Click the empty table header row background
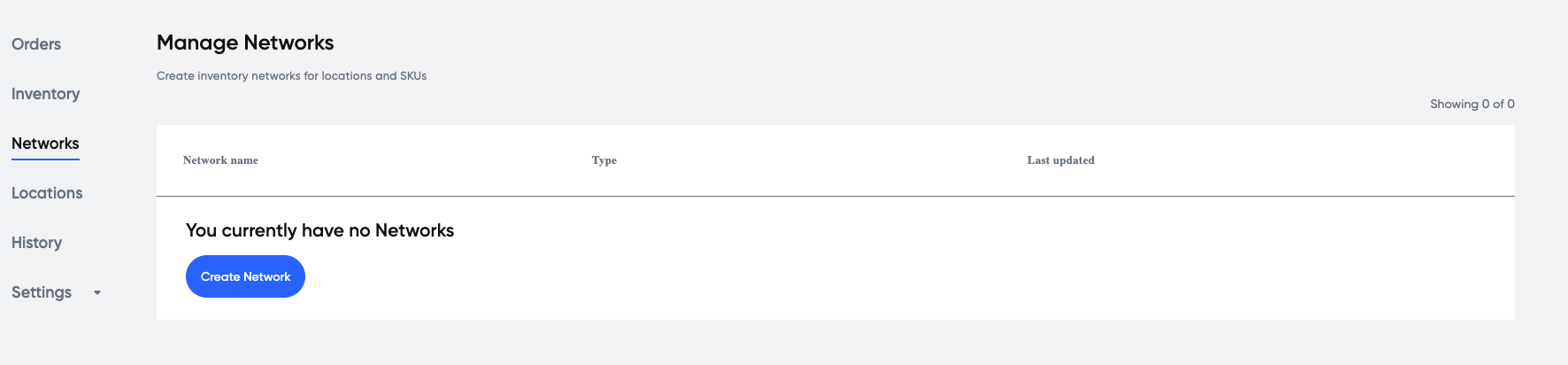 (x=835, y=160)
